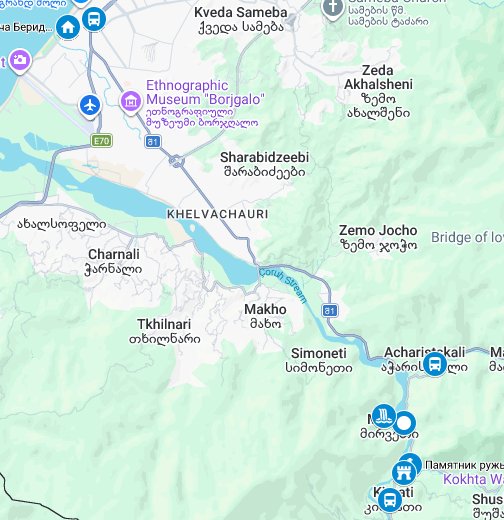Click the white circle marker beside the waterfall
The image size is (504, 520).
pos(404,423)
